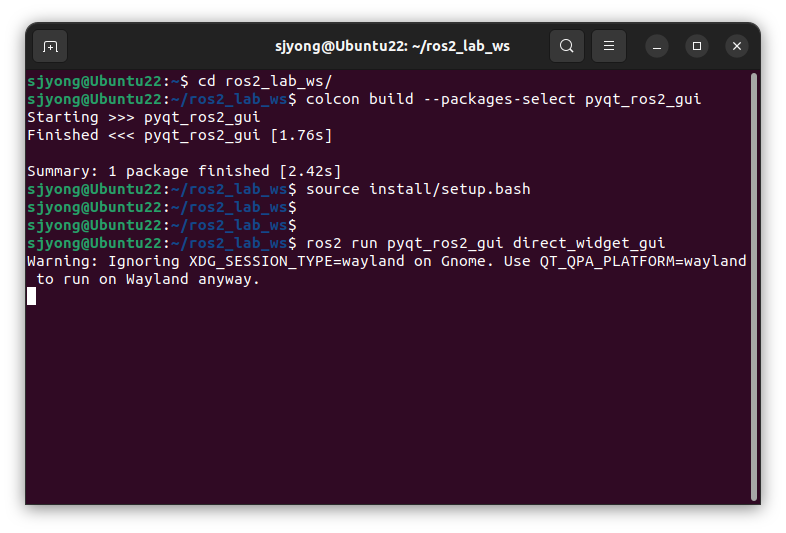Open the terminal search tool
Screen dimensions: 786x533
566,46
